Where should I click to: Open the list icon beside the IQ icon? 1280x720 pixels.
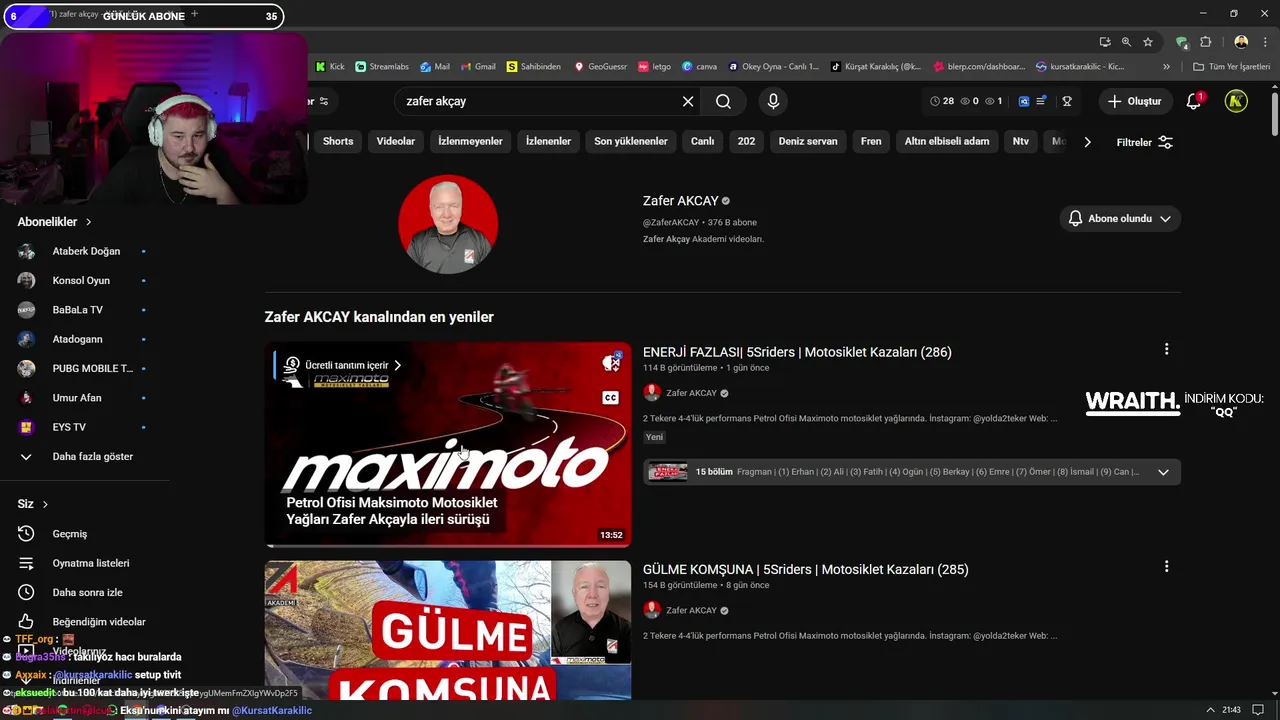click(1041, 101)
